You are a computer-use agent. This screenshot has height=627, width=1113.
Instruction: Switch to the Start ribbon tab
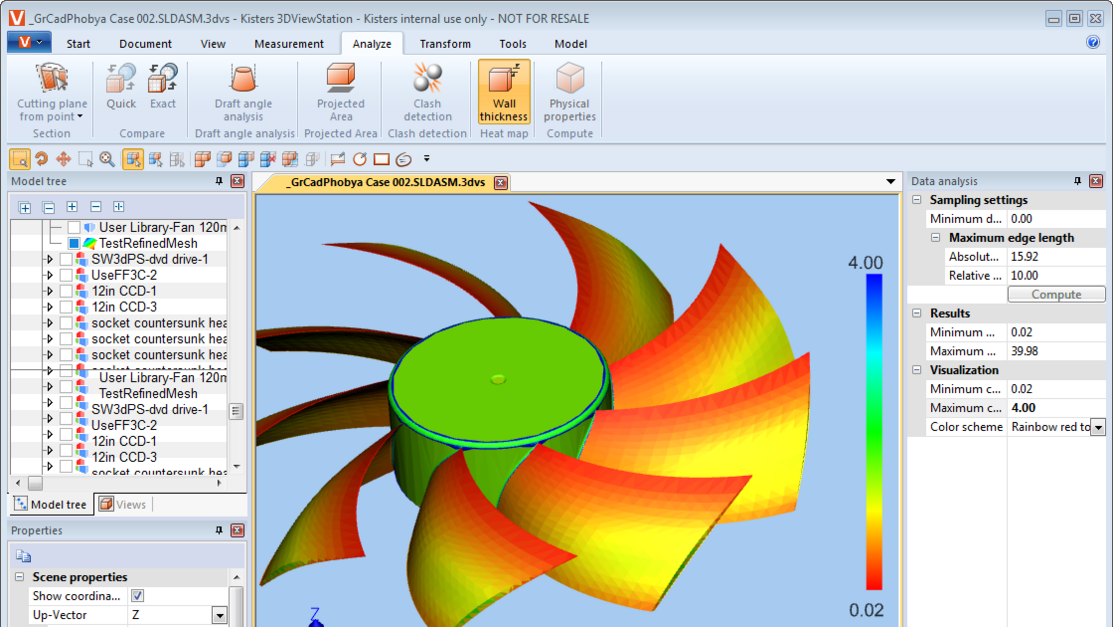tap(78, 44)
